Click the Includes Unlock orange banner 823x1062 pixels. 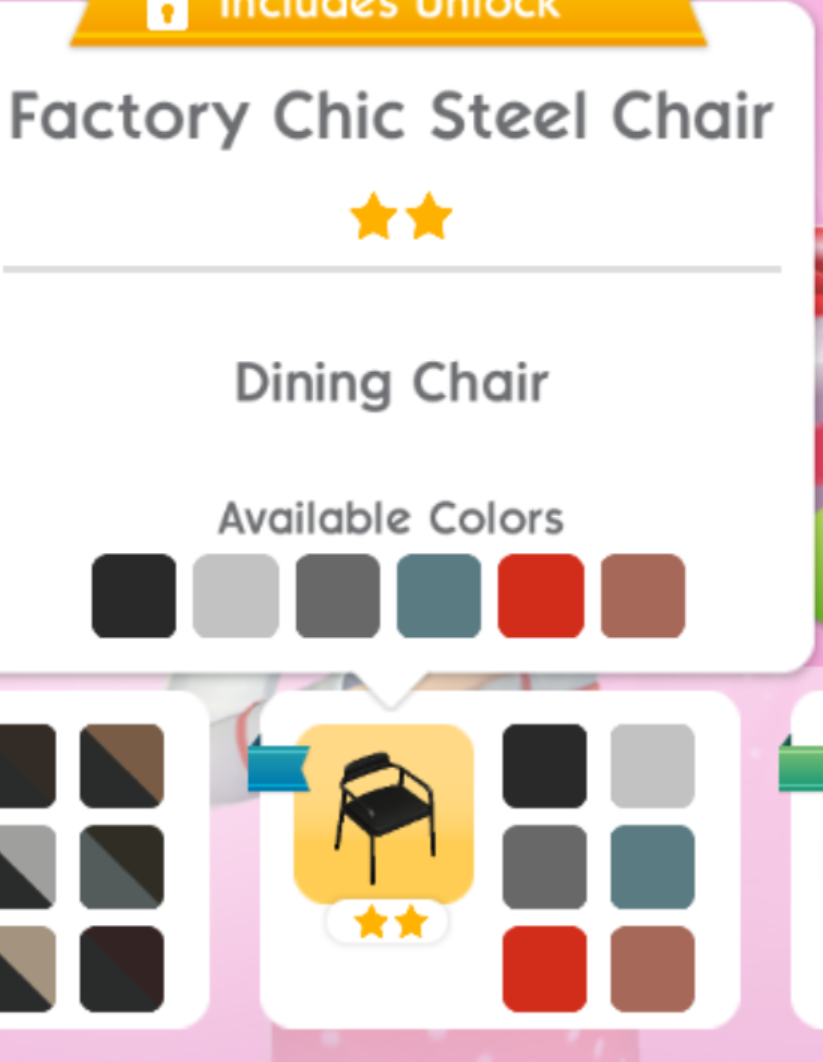tap(389, 20)
